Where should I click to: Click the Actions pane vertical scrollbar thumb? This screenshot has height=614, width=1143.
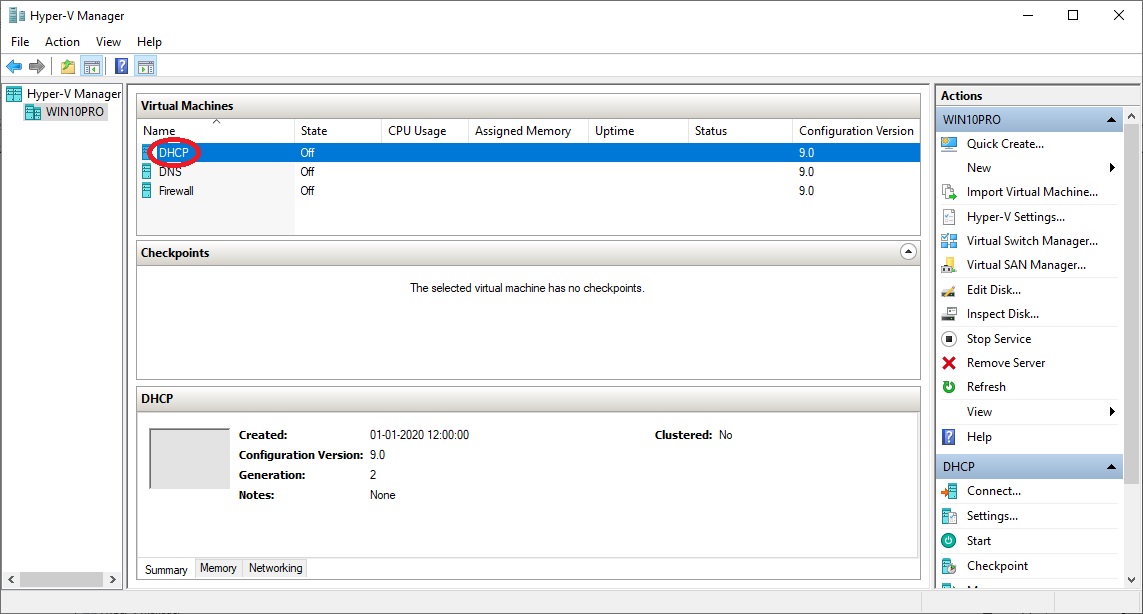[1131, 303]
